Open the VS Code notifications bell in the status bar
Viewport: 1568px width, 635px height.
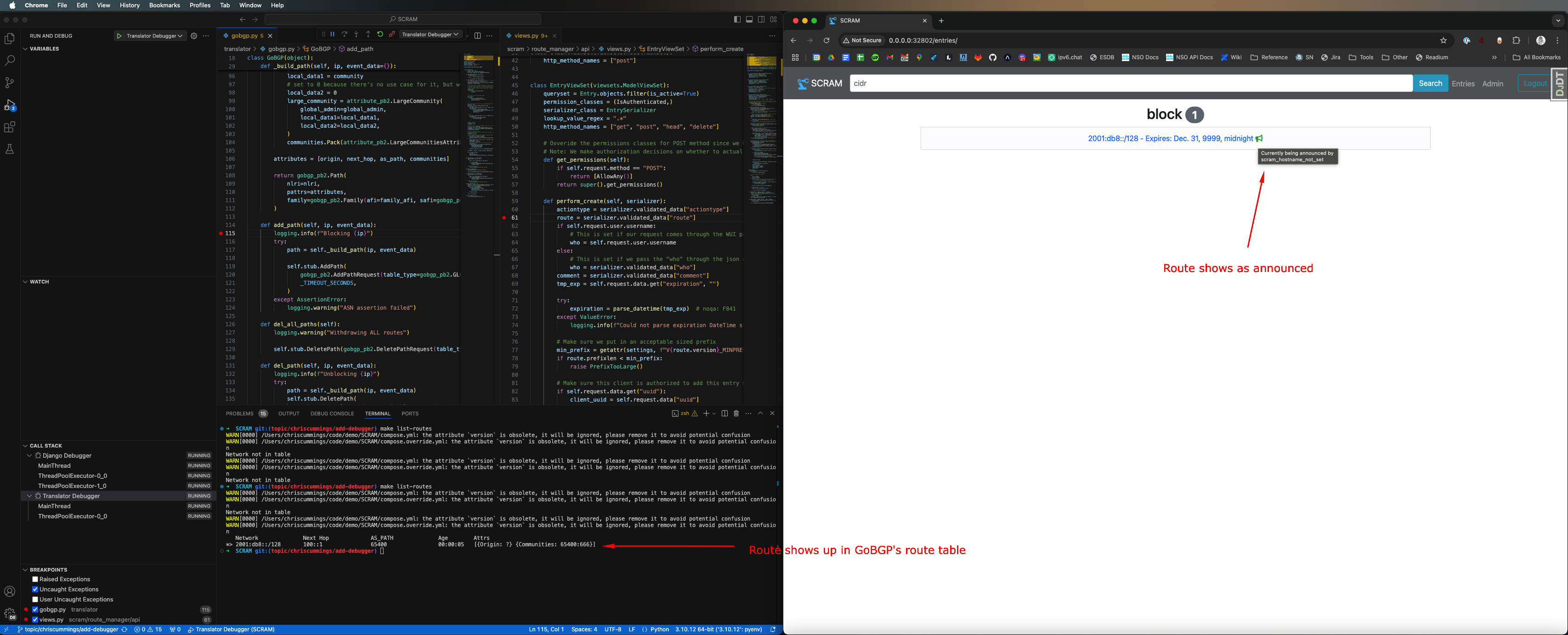click(x=773, y=629)
